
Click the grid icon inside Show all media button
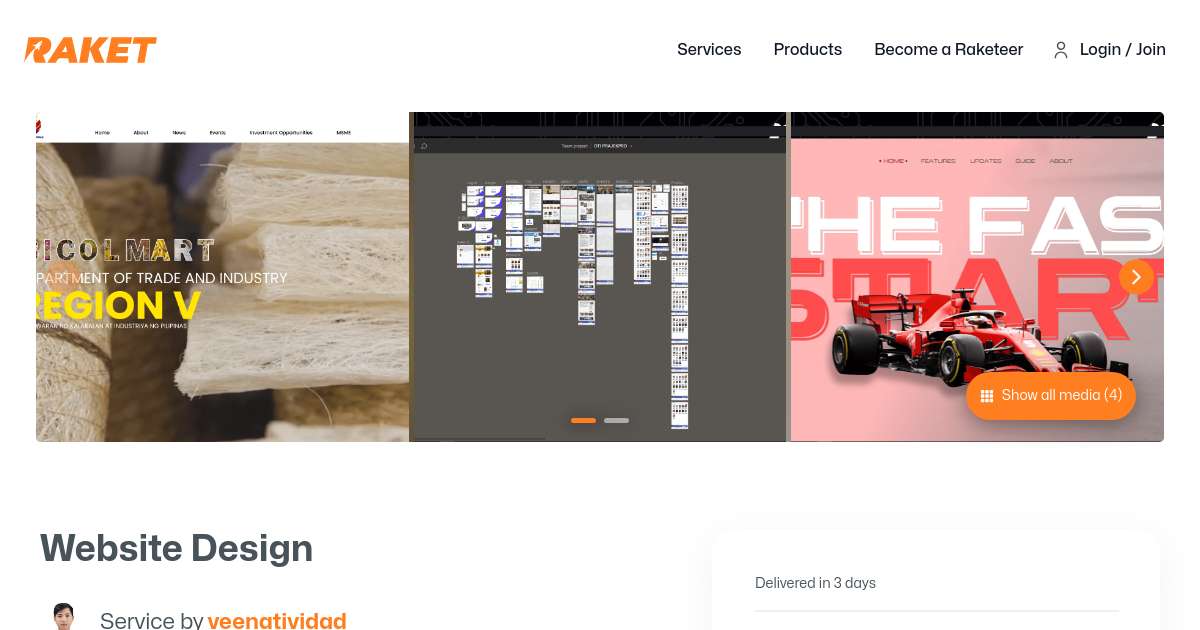[x=987, y=395]
